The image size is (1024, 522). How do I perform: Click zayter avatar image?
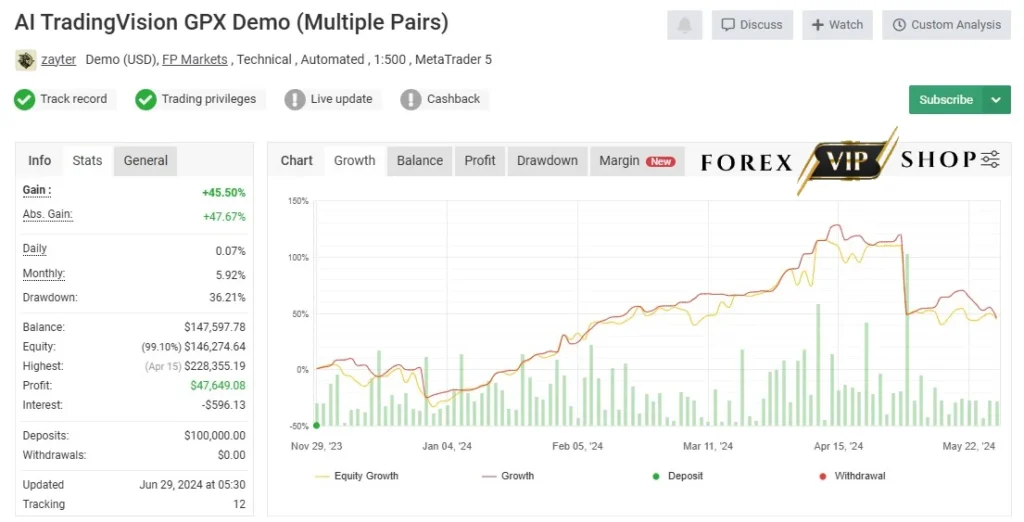(x=25, y=60)
